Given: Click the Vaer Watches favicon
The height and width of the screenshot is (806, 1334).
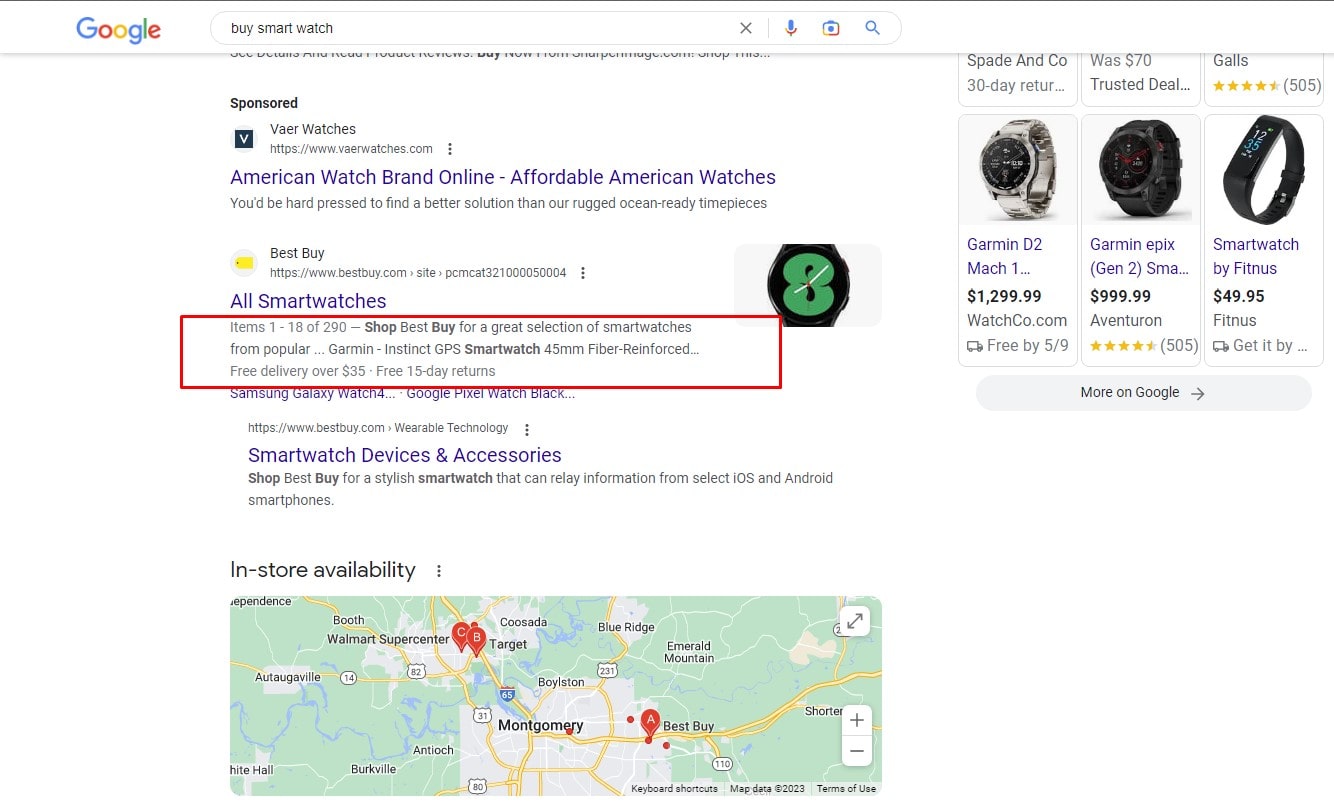Looking at the screenshot, I should click(x=244, y=139).
